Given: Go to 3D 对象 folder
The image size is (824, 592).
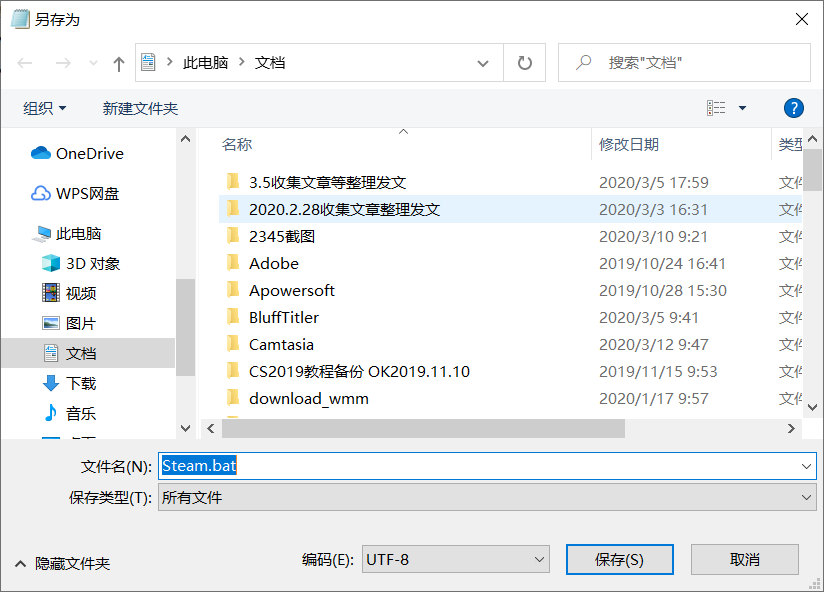Looking at the screenshot, I should point(81,263).
